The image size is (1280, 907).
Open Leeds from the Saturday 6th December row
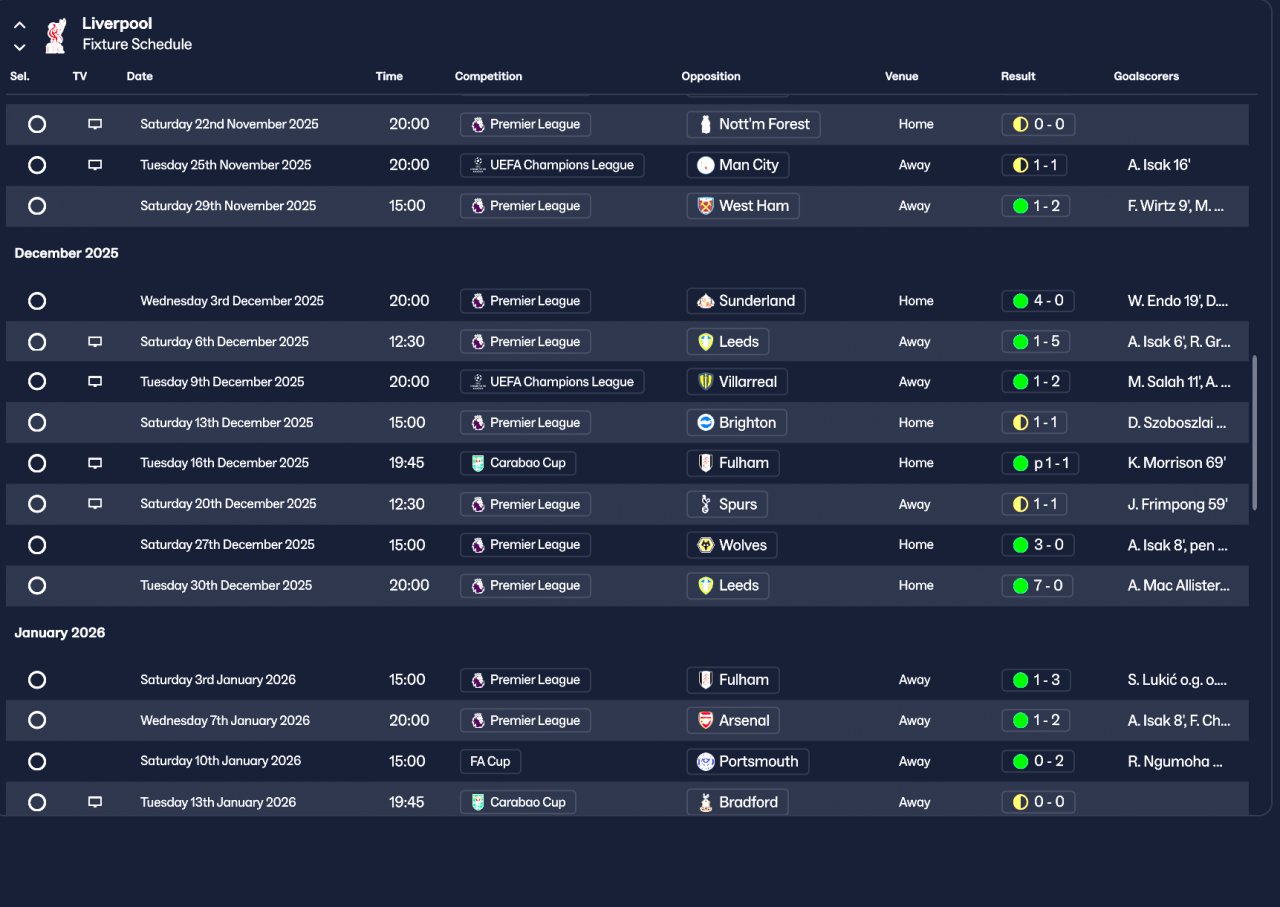pyautogui.click(x=728, y=342)
